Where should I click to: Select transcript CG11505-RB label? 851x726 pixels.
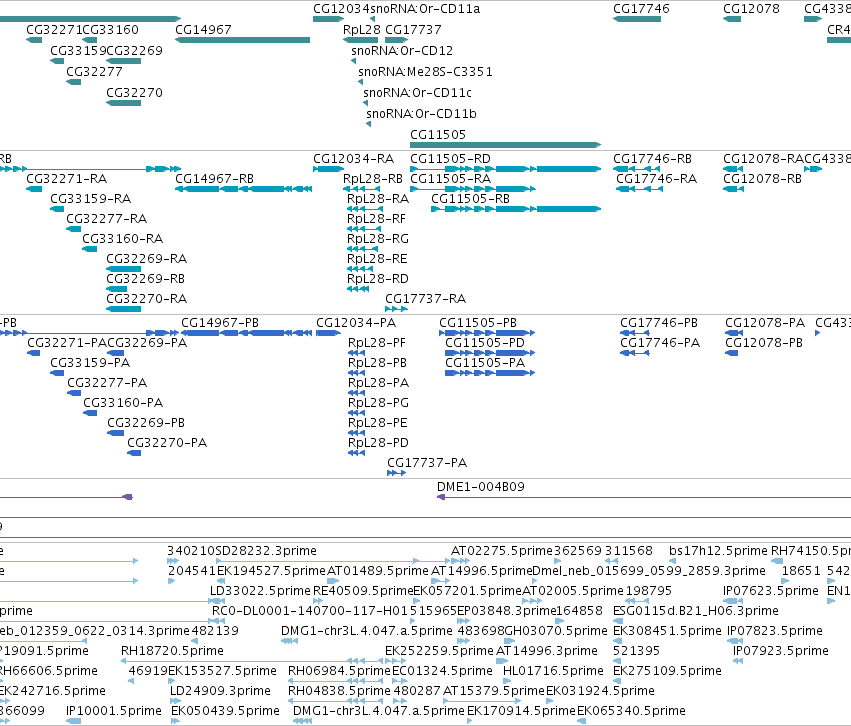[x=470, y=199]
